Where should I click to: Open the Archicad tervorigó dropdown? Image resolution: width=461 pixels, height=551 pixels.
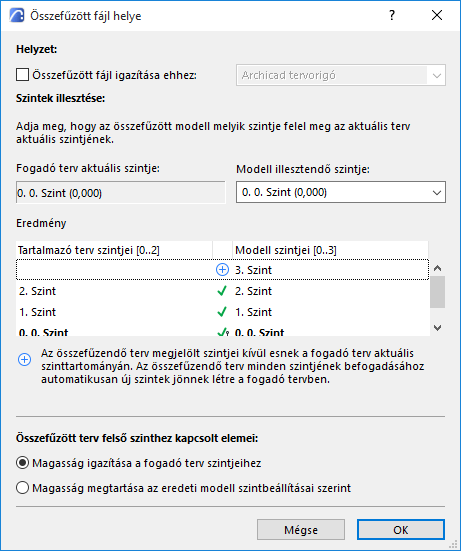tap(341, 75)
